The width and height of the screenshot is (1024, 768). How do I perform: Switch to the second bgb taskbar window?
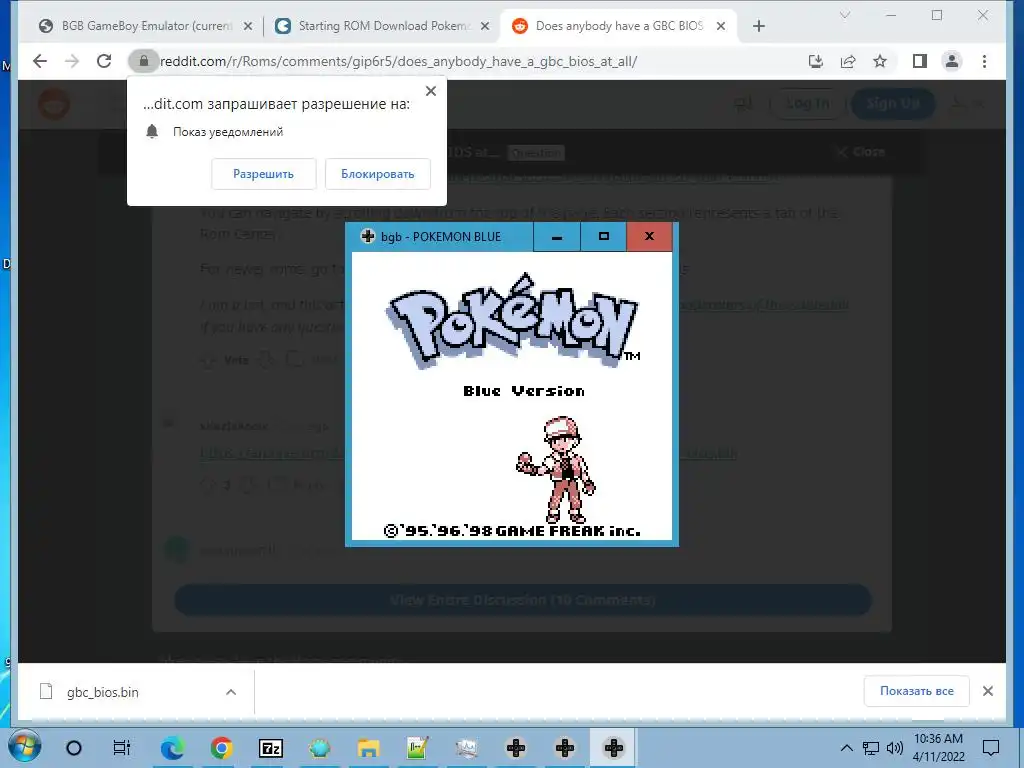point(565,748)
